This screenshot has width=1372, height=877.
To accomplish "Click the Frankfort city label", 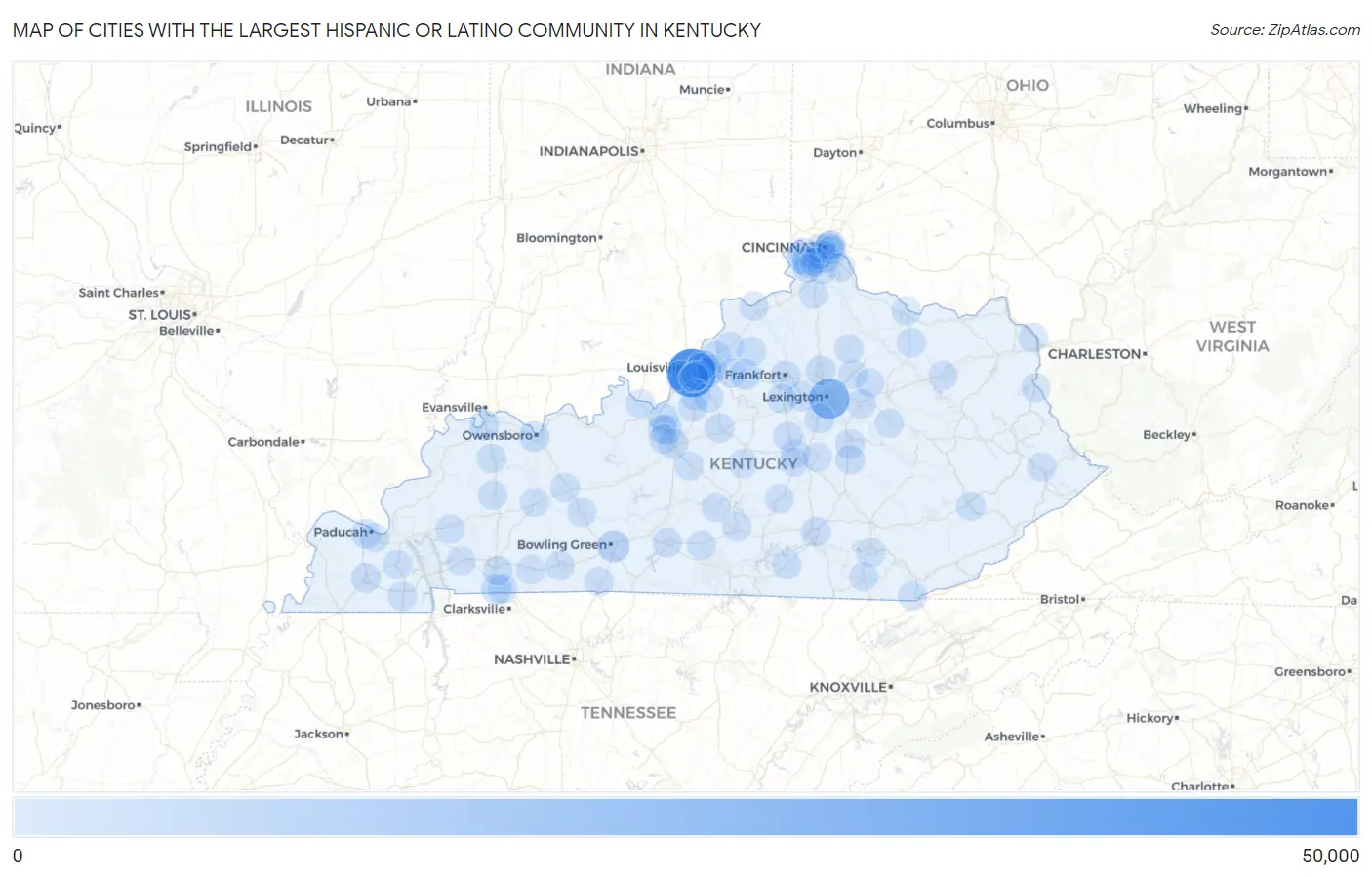I will pyautogui.click(x=753, y=375).
